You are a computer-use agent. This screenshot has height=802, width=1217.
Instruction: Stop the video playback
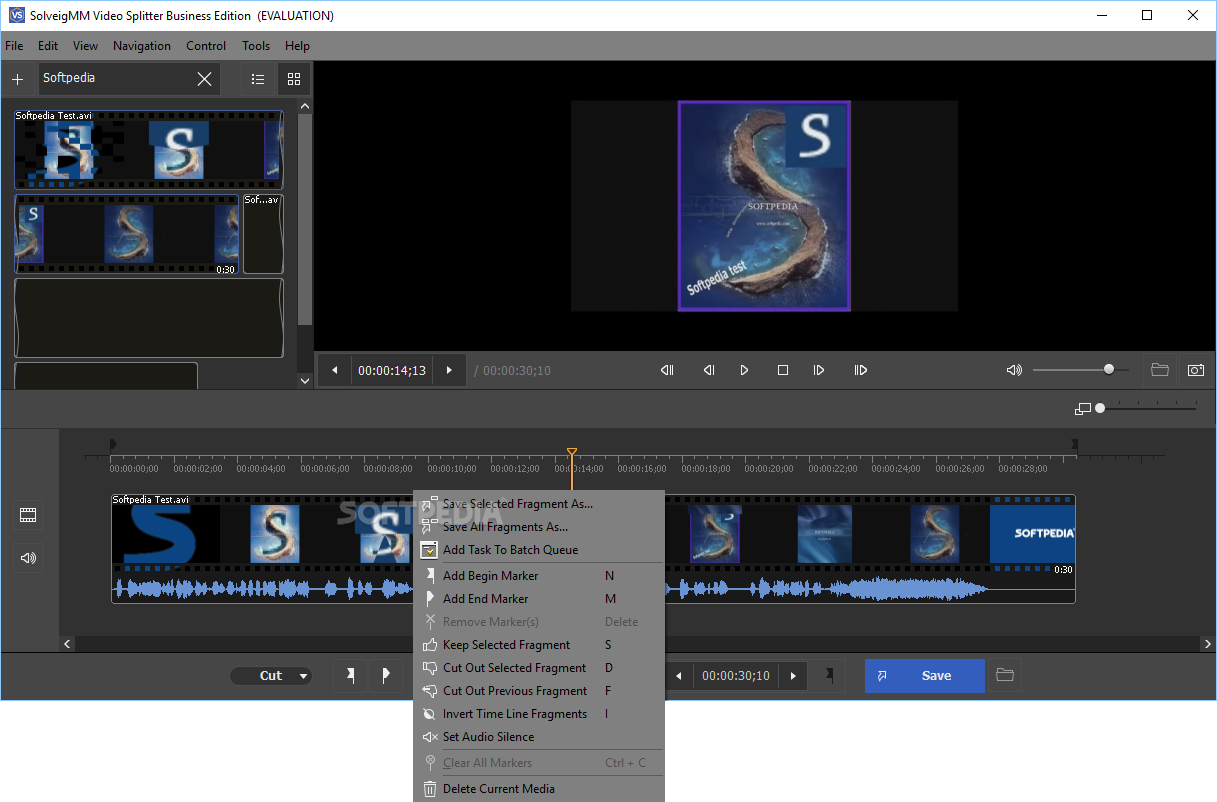tap(783, 370)
